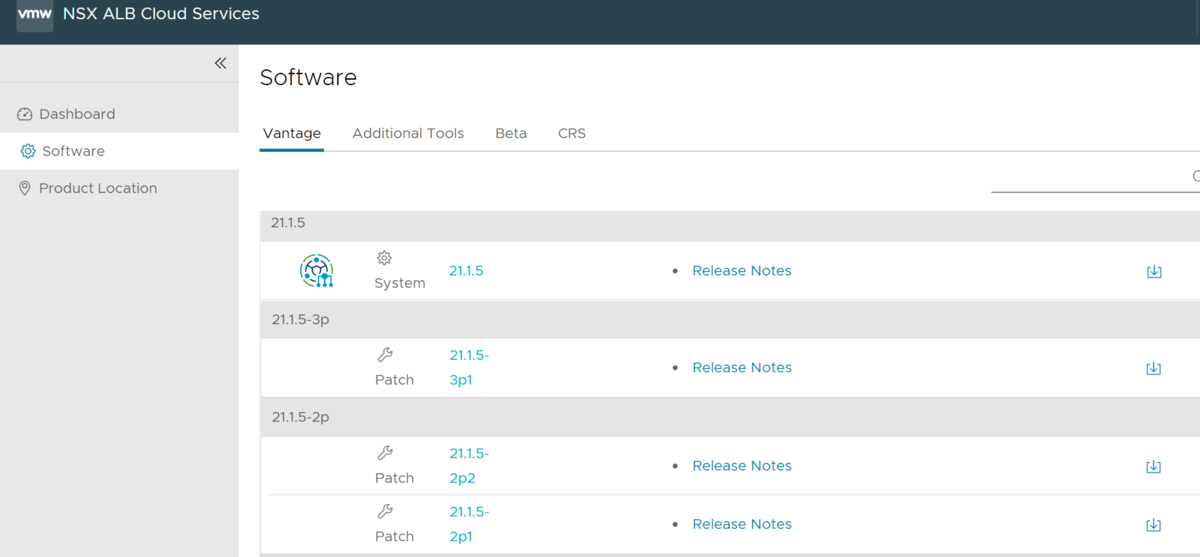Click the System gear icon for 21.1.5
Screen dimensions: 1200x557
384,258
